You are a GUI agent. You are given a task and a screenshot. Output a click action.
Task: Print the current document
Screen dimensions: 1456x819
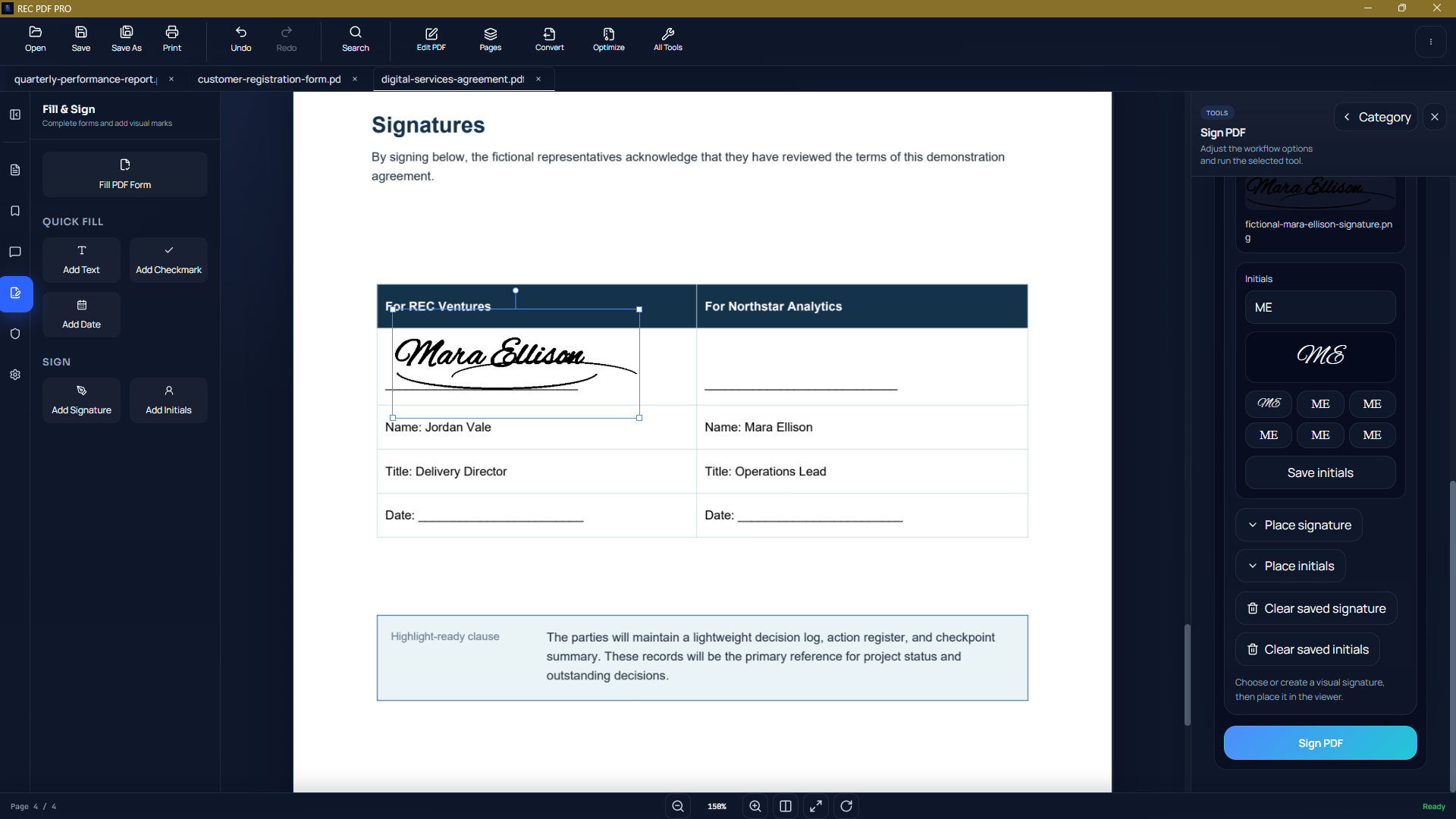(x=172, y=39)
